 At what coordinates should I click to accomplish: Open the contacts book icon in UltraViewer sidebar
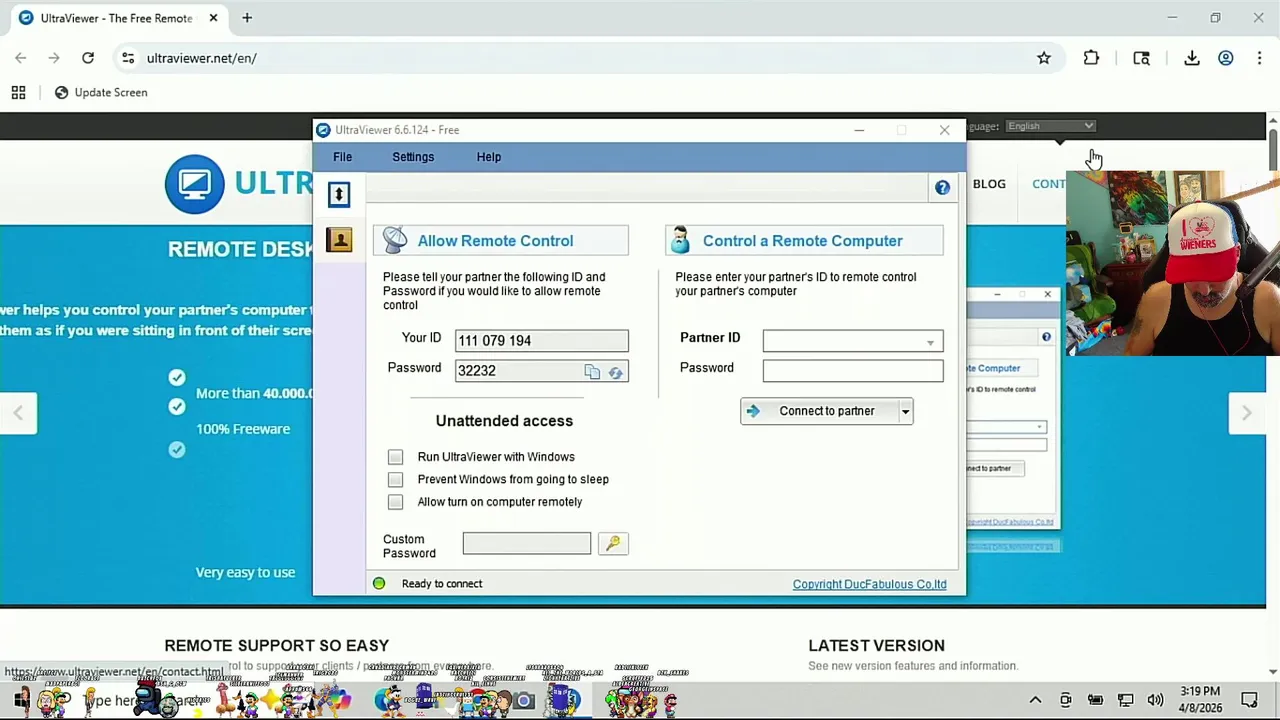tap(339, 240)
